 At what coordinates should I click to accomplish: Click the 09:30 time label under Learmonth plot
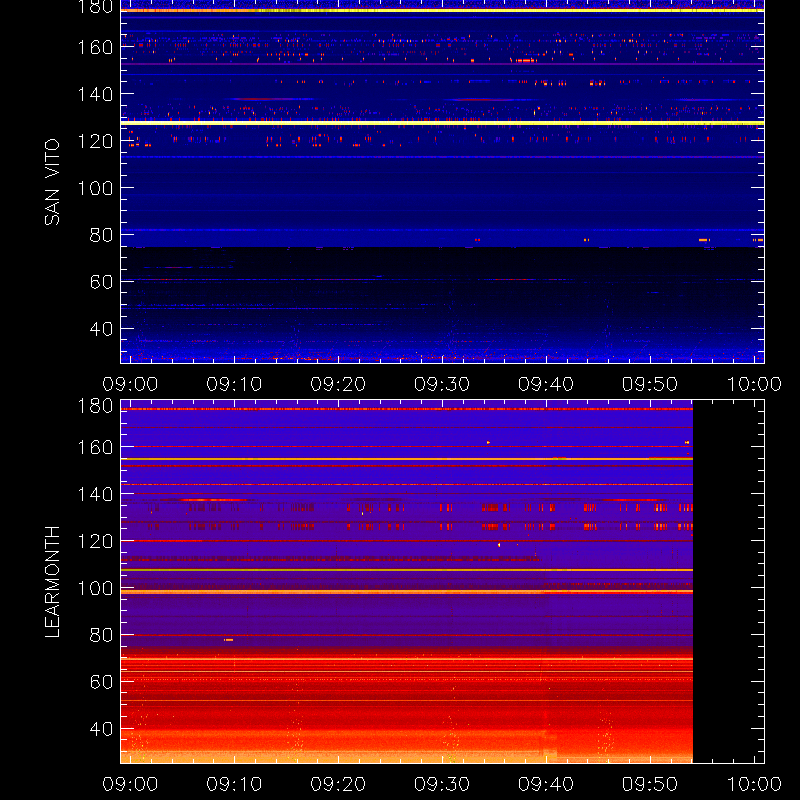pos(442,784)
